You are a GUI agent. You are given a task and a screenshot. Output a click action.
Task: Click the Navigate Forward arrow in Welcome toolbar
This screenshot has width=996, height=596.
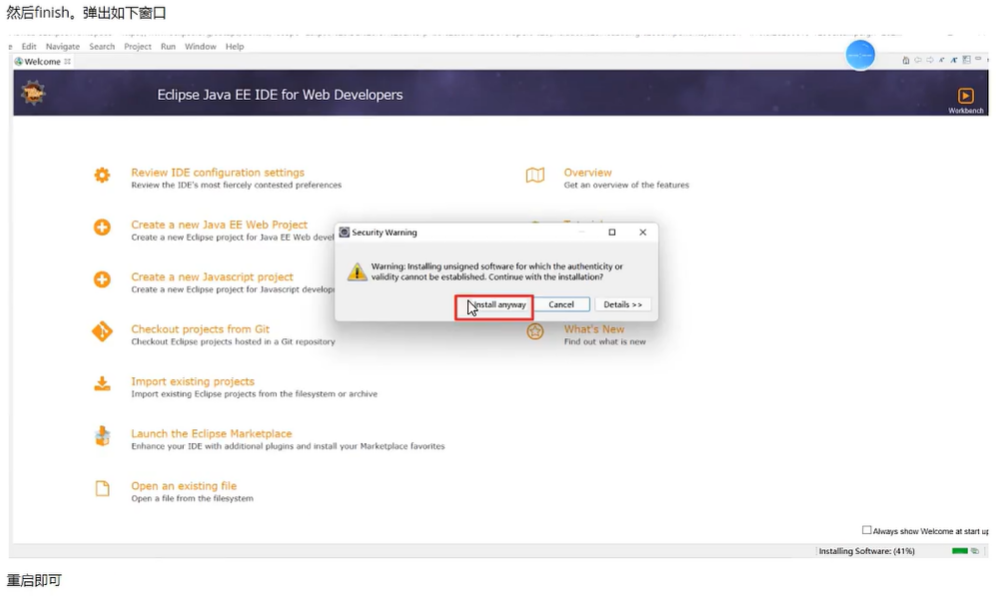930,60
